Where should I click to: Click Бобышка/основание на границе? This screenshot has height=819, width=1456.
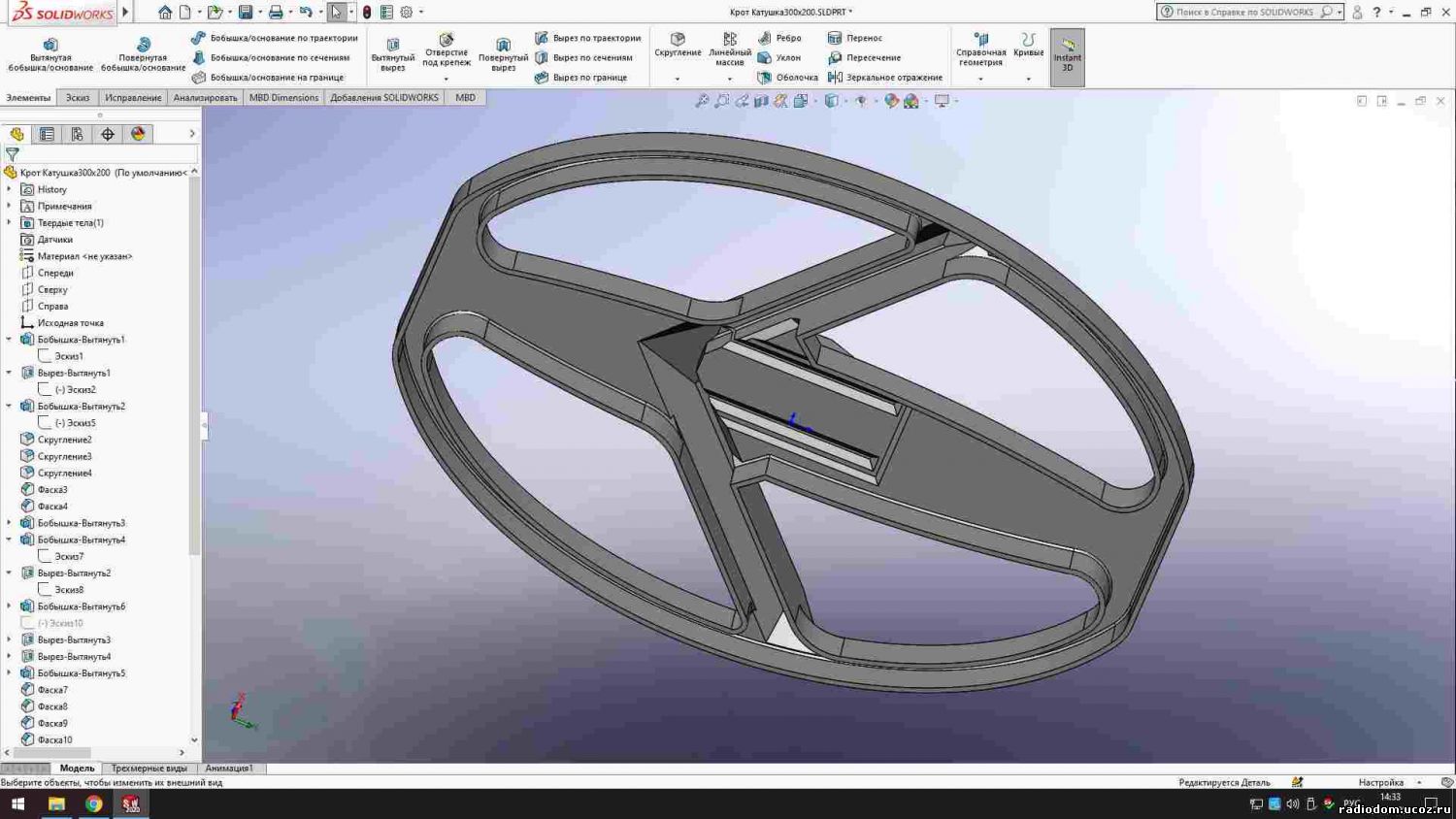click(268, 77)
